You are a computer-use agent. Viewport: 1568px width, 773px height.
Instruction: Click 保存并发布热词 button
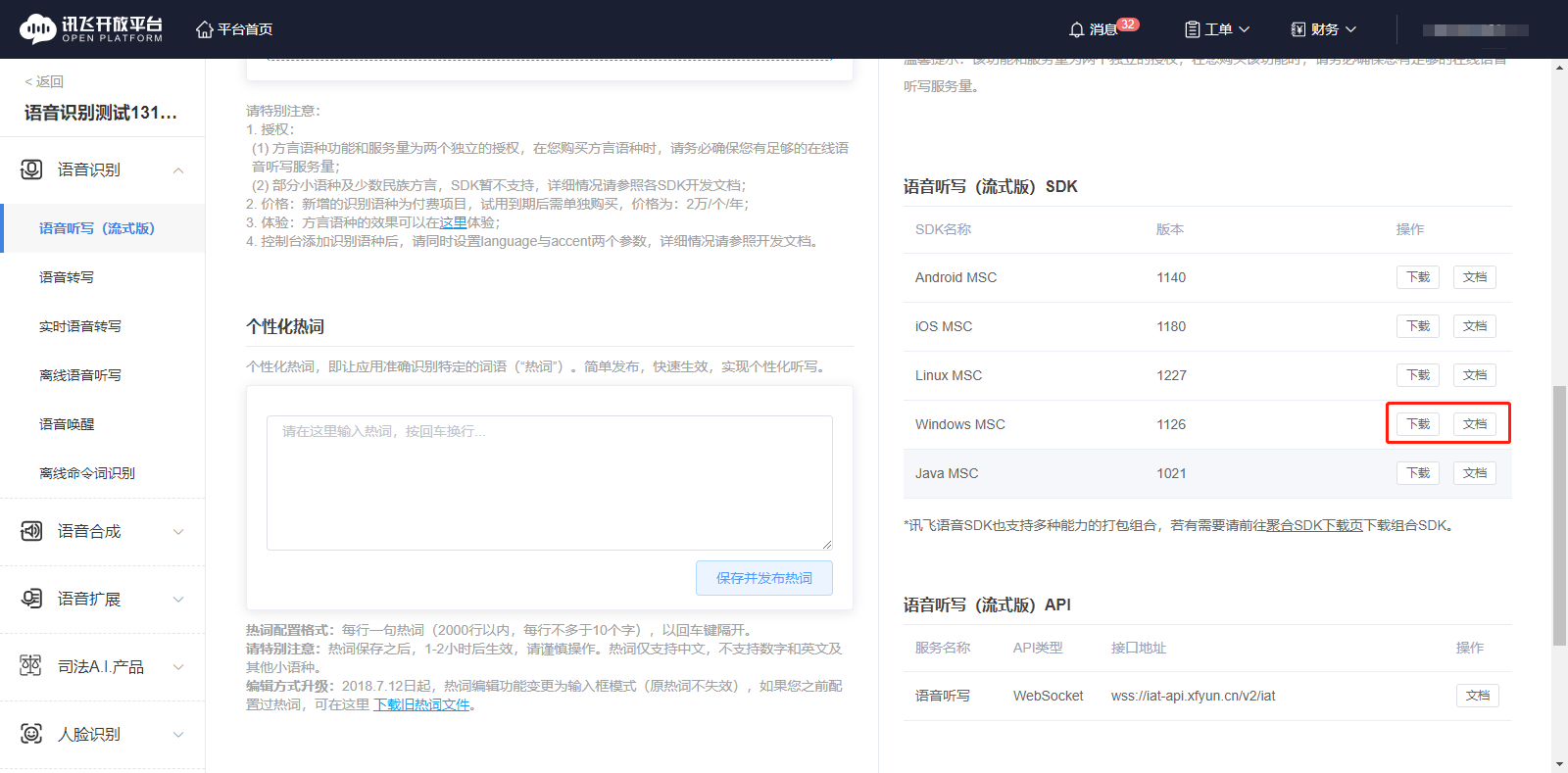pyautogui.click(x=764, y=578)
